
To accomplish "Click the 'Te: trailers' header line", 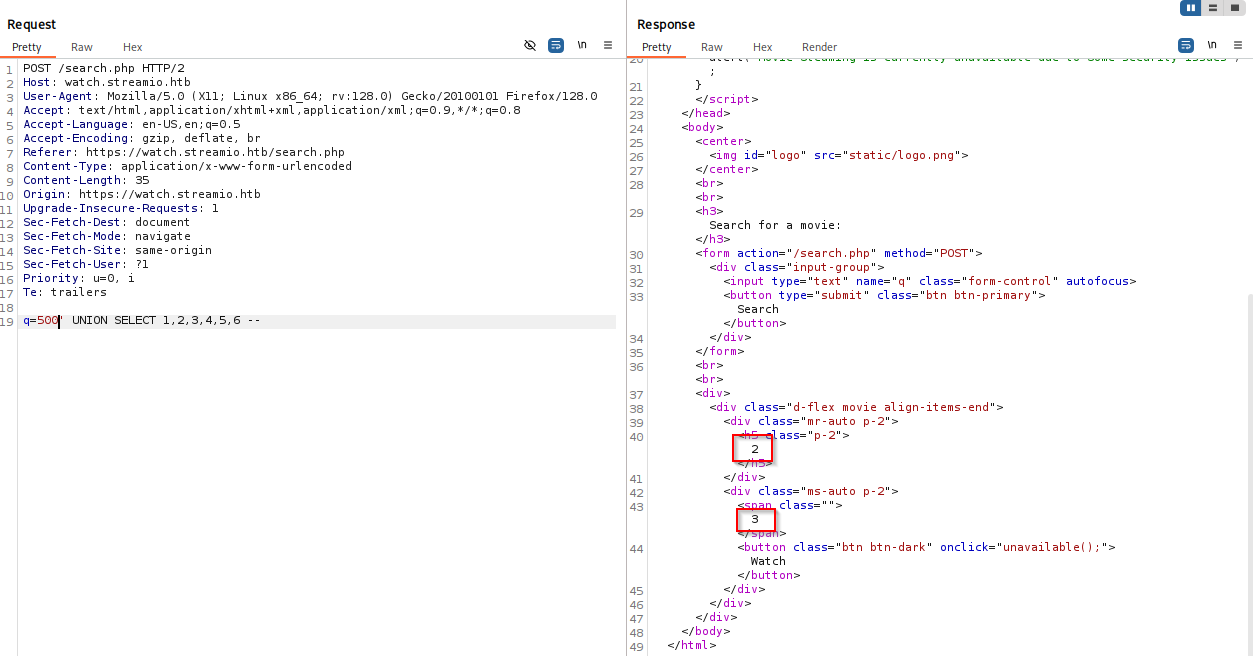I will tap(65, 292).
